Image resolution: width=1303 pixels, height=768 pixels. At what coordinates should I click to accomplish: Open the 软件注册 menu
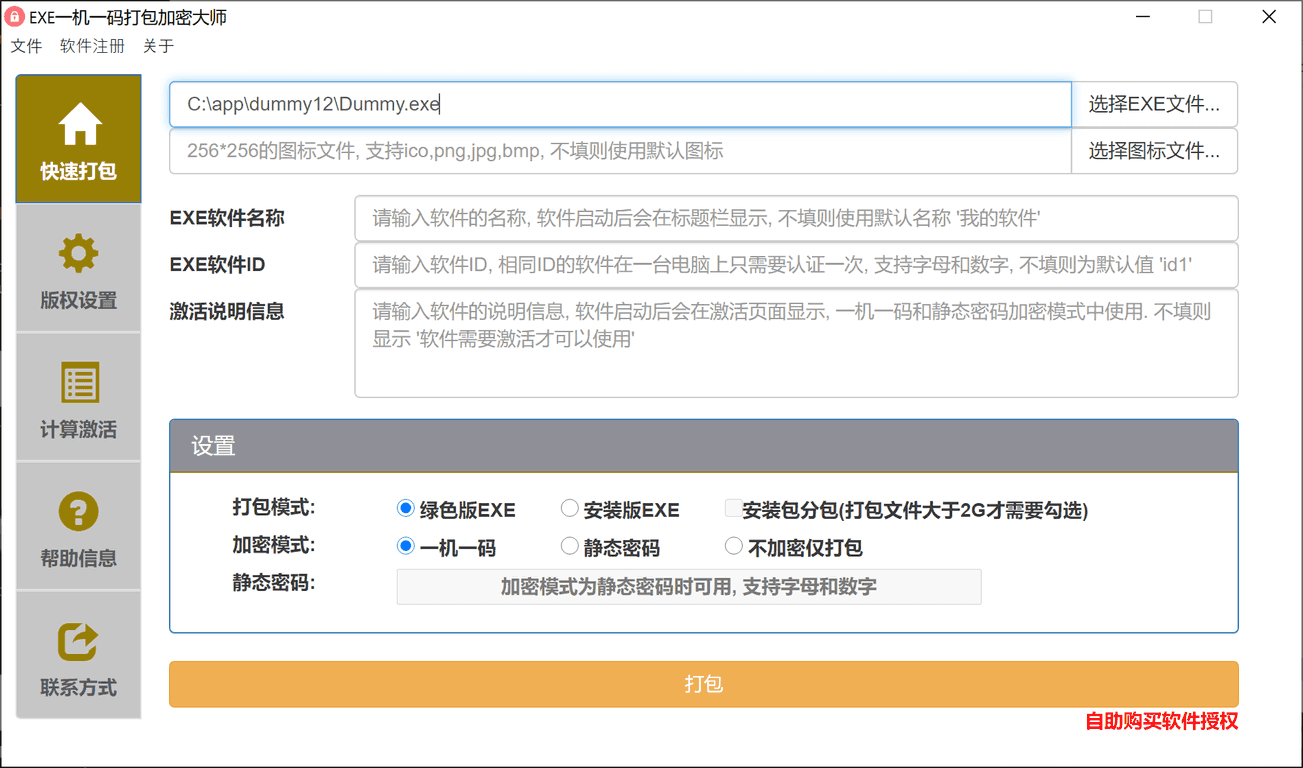click(x=92, y=46)
